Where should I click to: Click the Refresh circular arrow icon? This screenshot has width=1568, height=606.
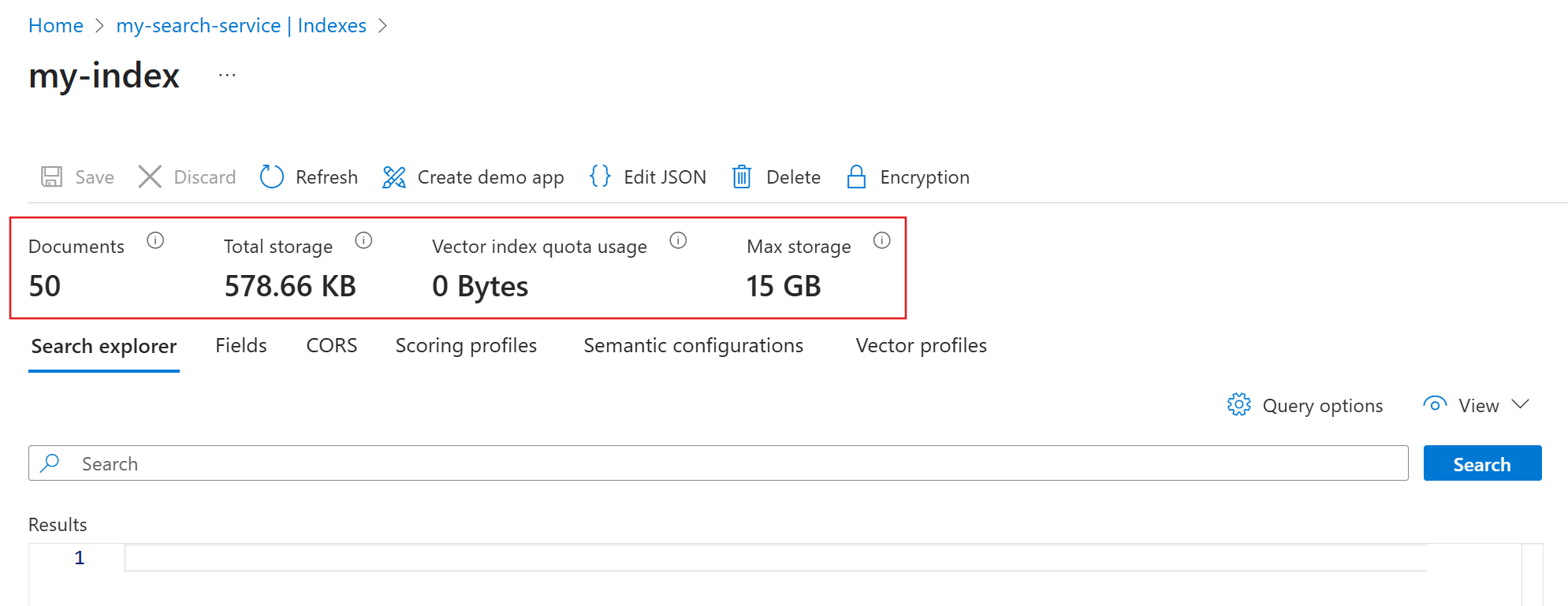(272, 177)
